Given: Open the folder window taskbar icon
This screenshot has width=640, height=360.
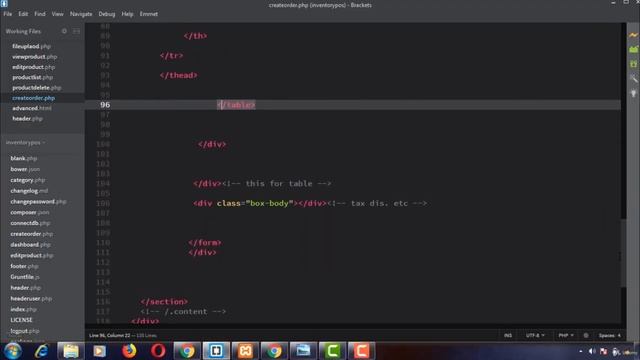Looking at the screenshot, I should point(303,351).
